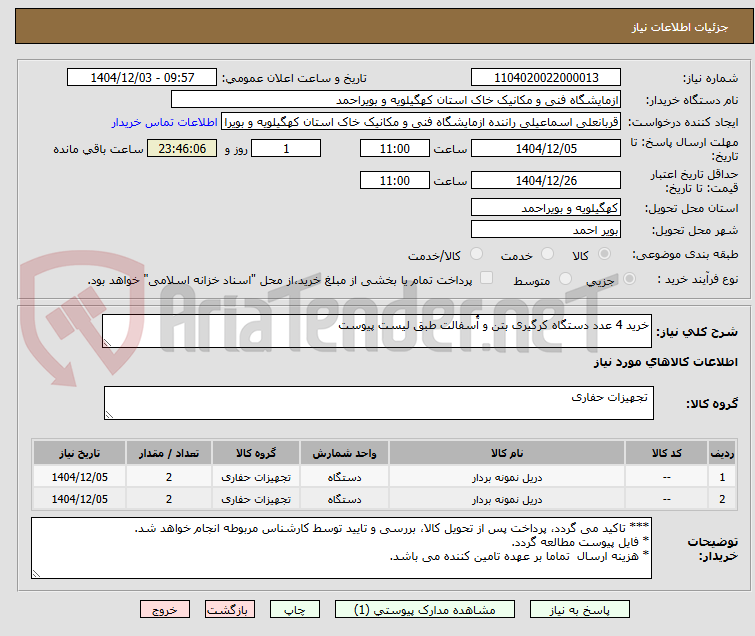
Task: Select the متوسط purchase type radio
Action: pyautogui.click(x=565, y=278)
